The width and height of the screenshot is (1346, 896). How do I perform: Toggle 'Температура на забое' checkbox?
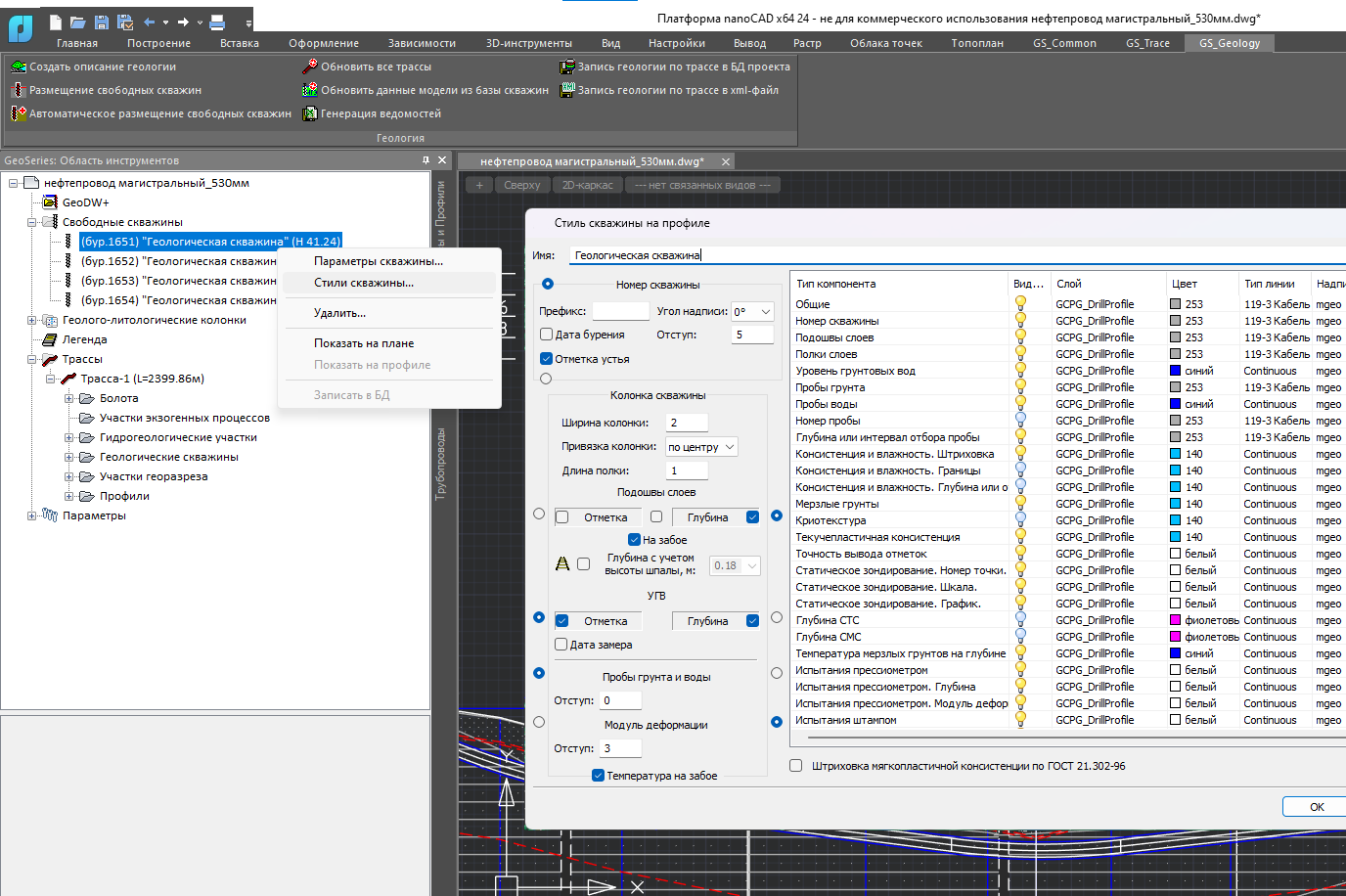click(598, 776)
